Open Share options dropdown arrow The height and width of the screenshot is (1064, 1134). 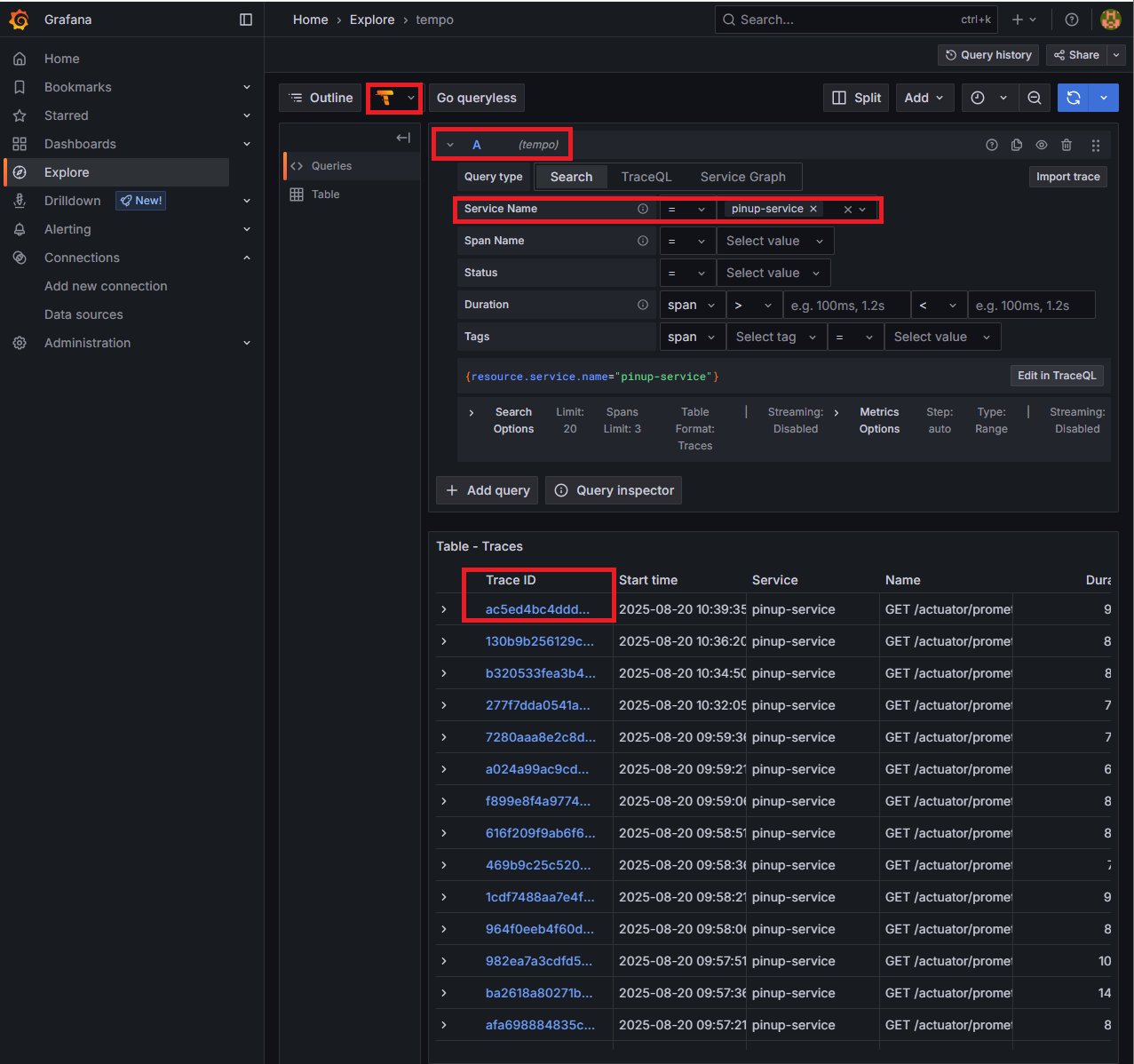click(x=1116, y=55)
